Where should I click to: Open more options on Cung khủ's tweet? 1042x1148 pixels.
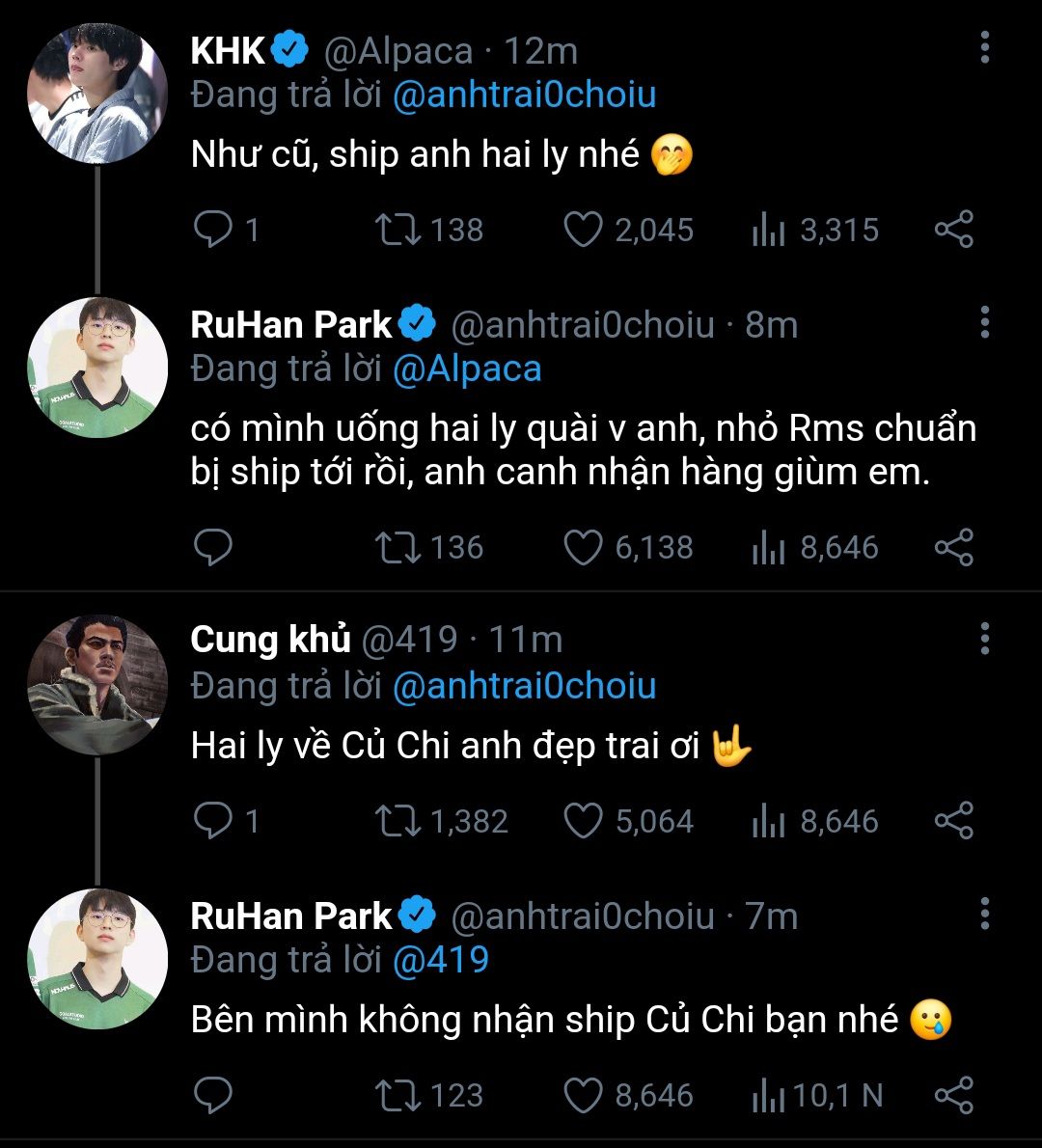click(x=984, y=639)
